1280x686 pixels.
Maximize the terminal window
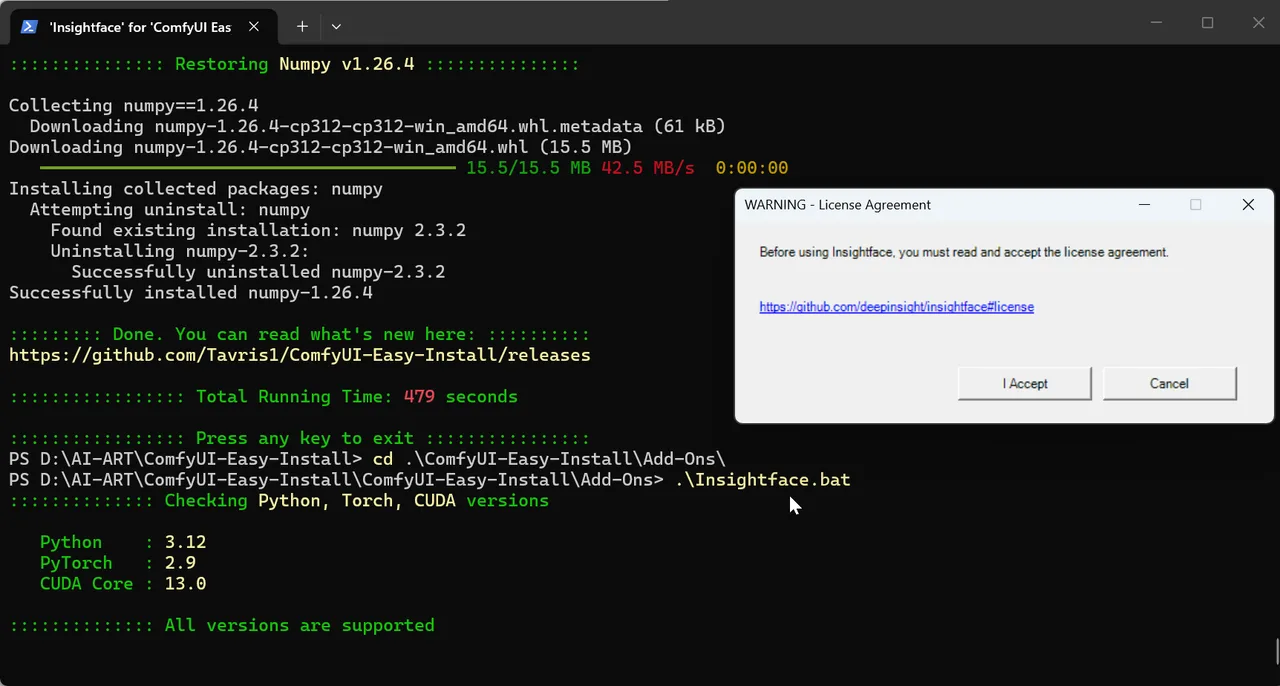coord(1207,22)
